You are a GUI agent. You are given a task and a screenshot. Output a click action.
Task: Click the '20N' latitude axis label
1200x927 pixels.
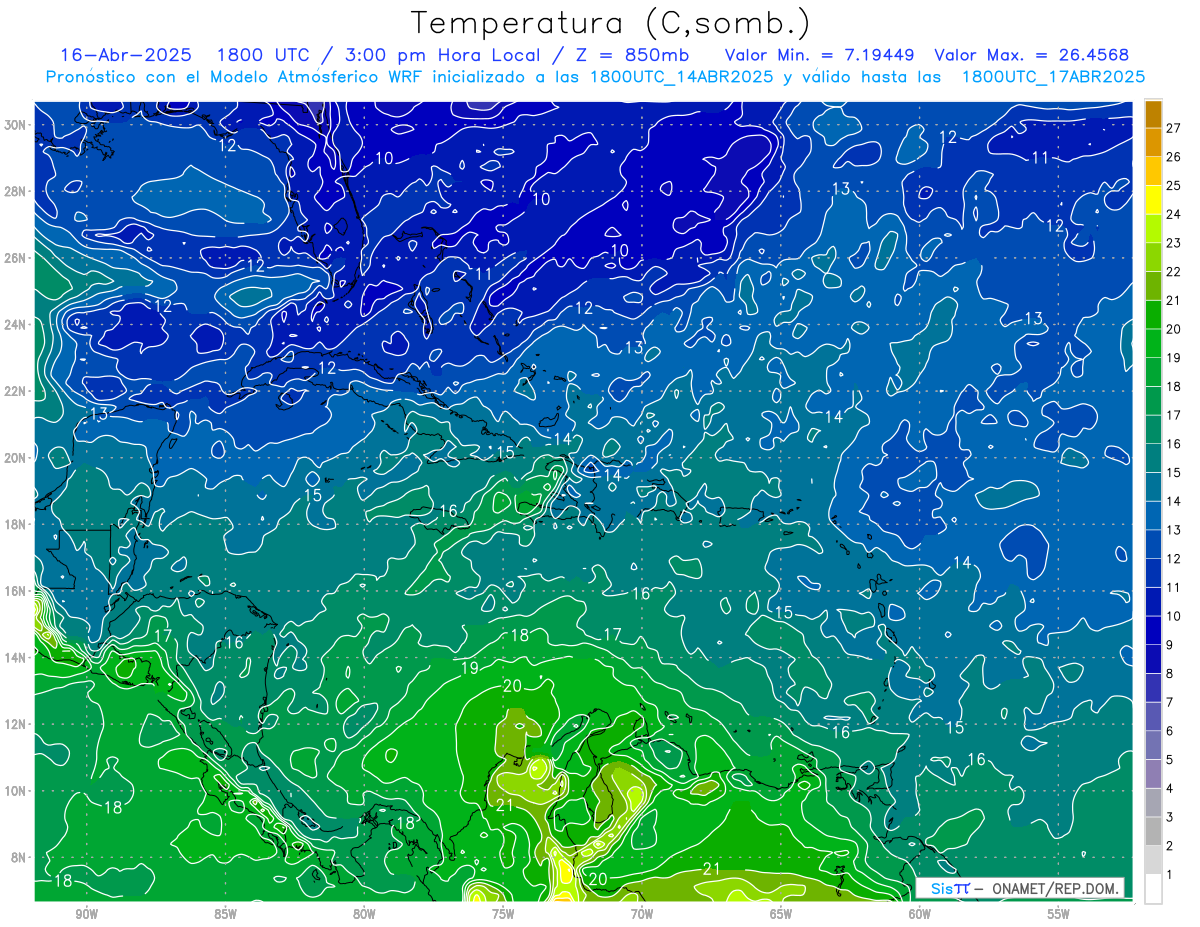[17, 457]
